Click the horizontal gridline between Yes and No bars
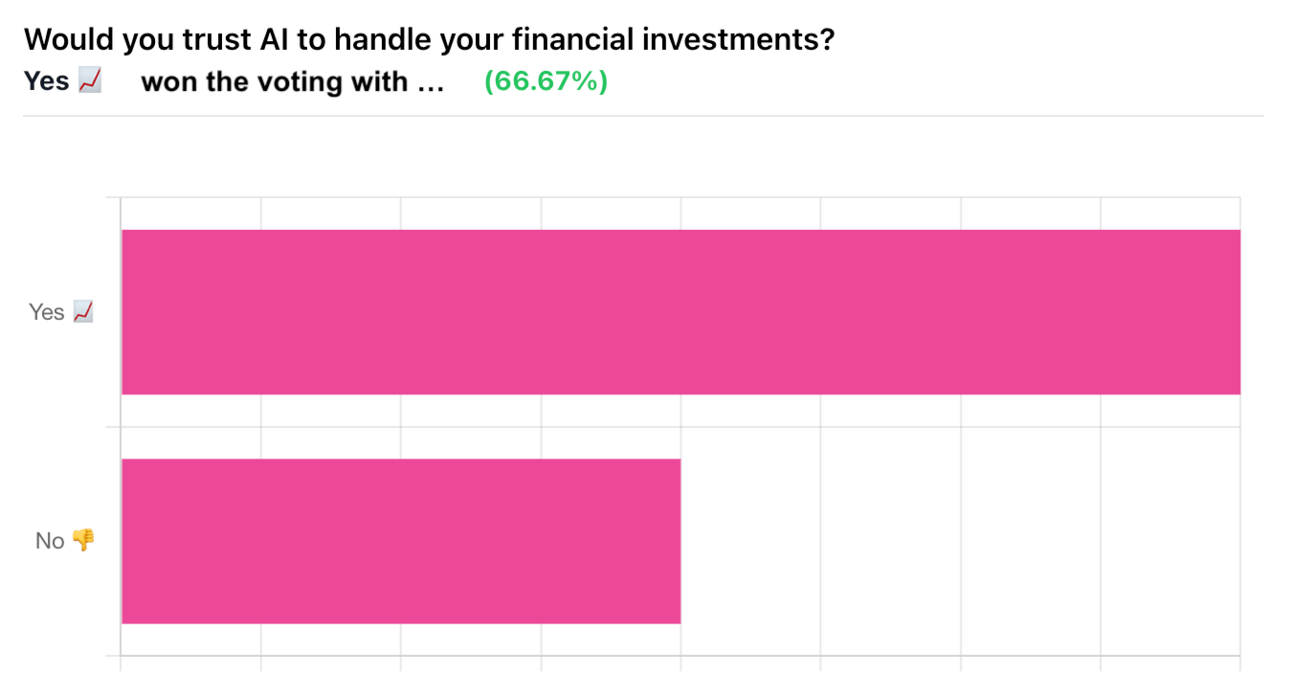 point(680,427)
